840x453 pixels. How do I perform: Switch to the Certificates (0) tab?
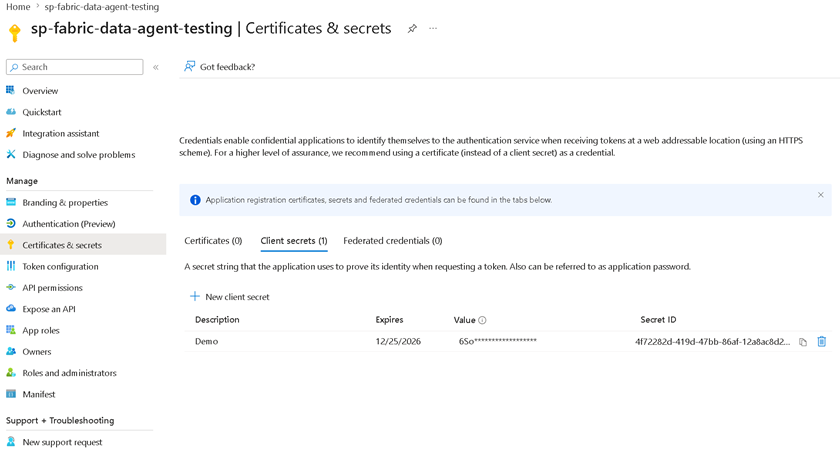pos(213,240)
